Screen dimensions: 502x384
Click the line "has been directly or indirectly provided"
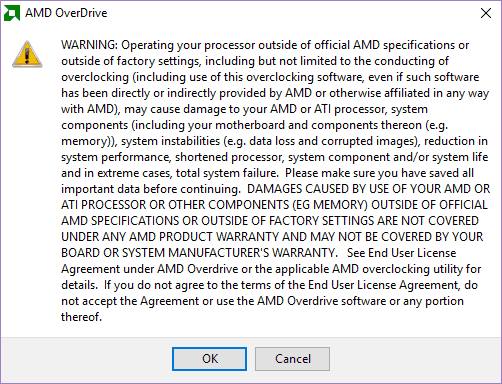point(275,93)
